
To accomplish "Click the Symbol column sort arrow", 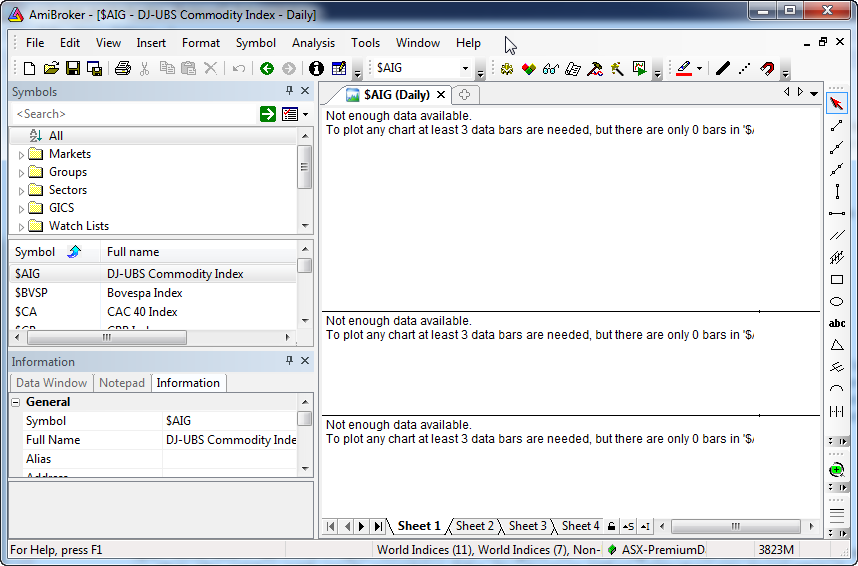I will pyautogui.click(x=74, y=252).
